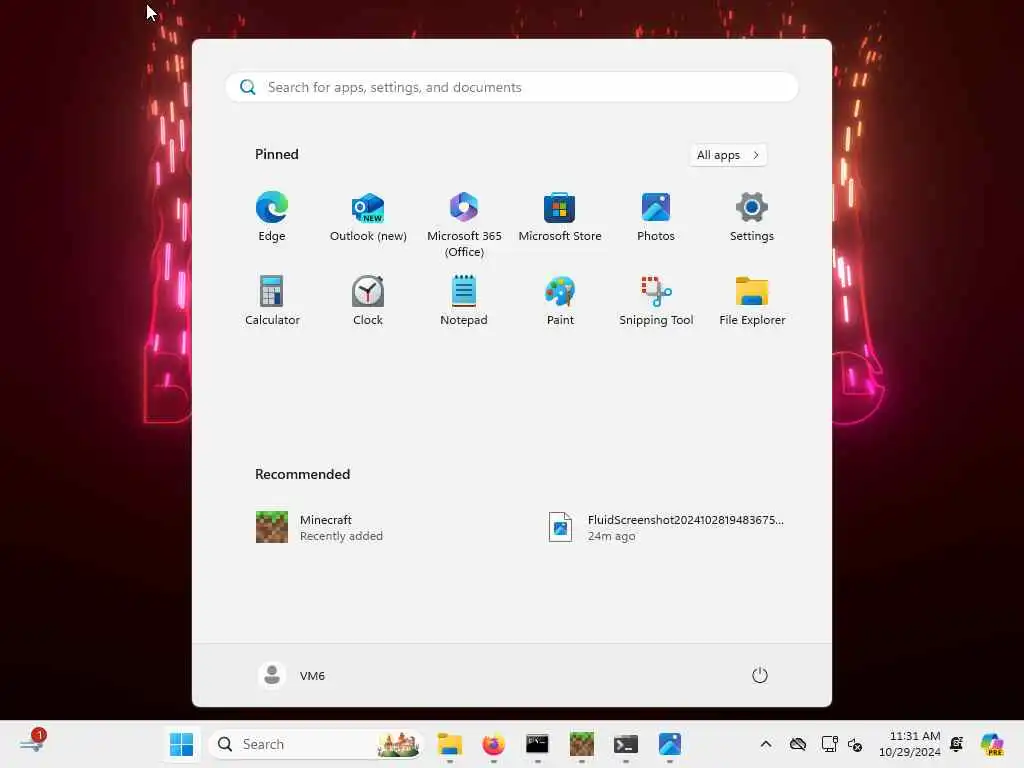Open the recommended FluidScreenshot file
The image size is (1024, 768).
[666, 527]
